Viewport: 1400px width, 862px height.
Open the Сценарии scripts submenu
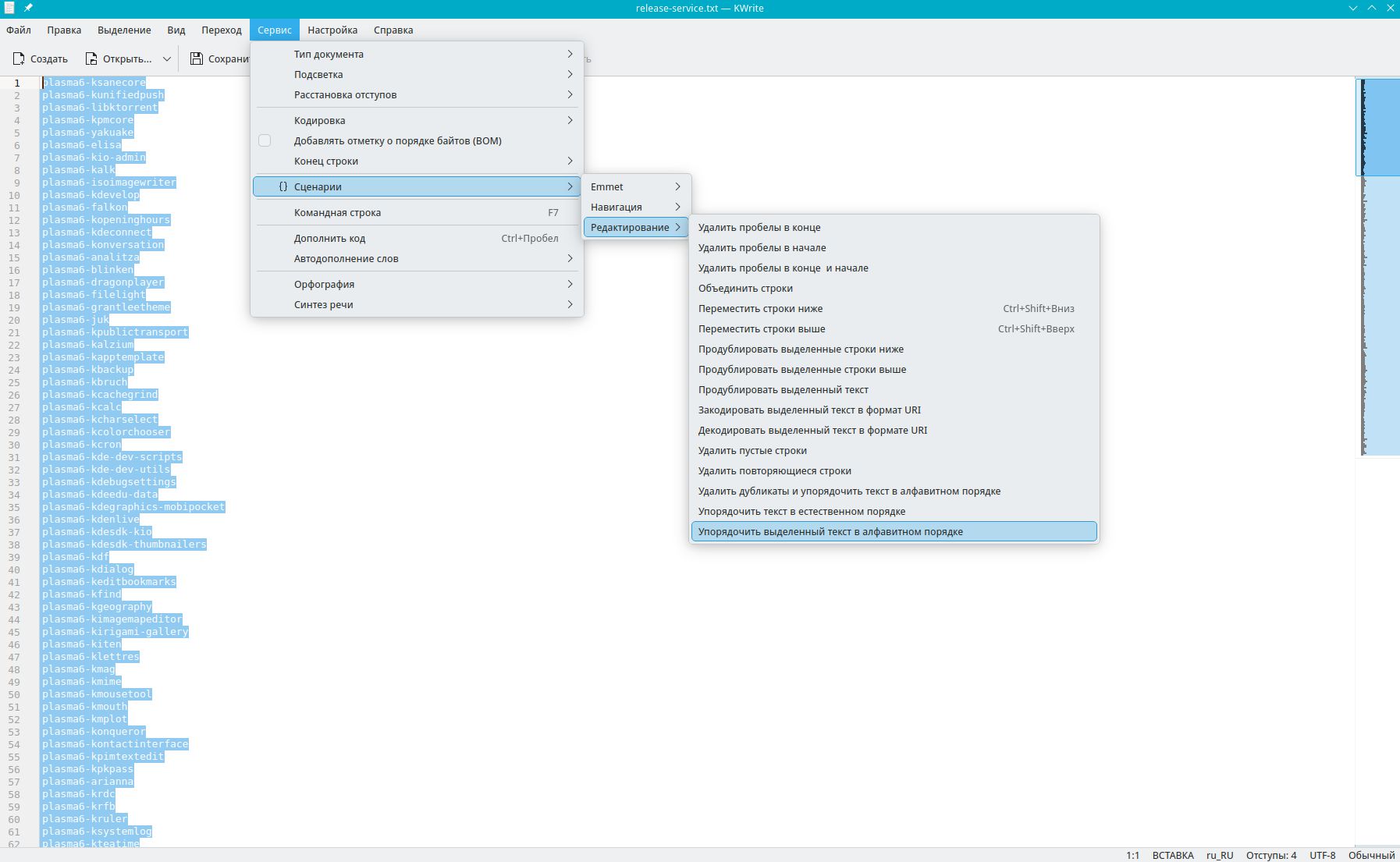(417, 186)
